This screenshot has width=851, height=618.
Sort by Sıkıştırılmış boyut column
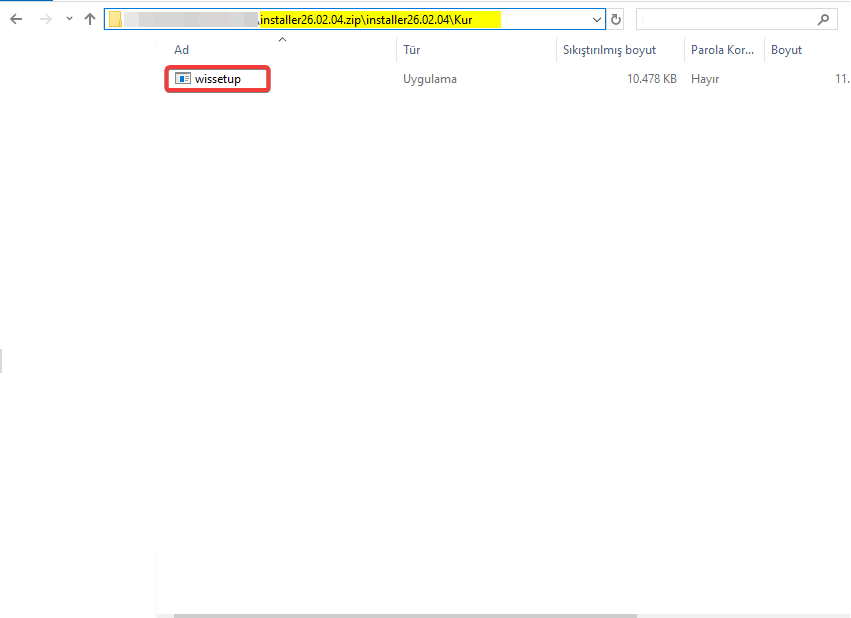609,50
